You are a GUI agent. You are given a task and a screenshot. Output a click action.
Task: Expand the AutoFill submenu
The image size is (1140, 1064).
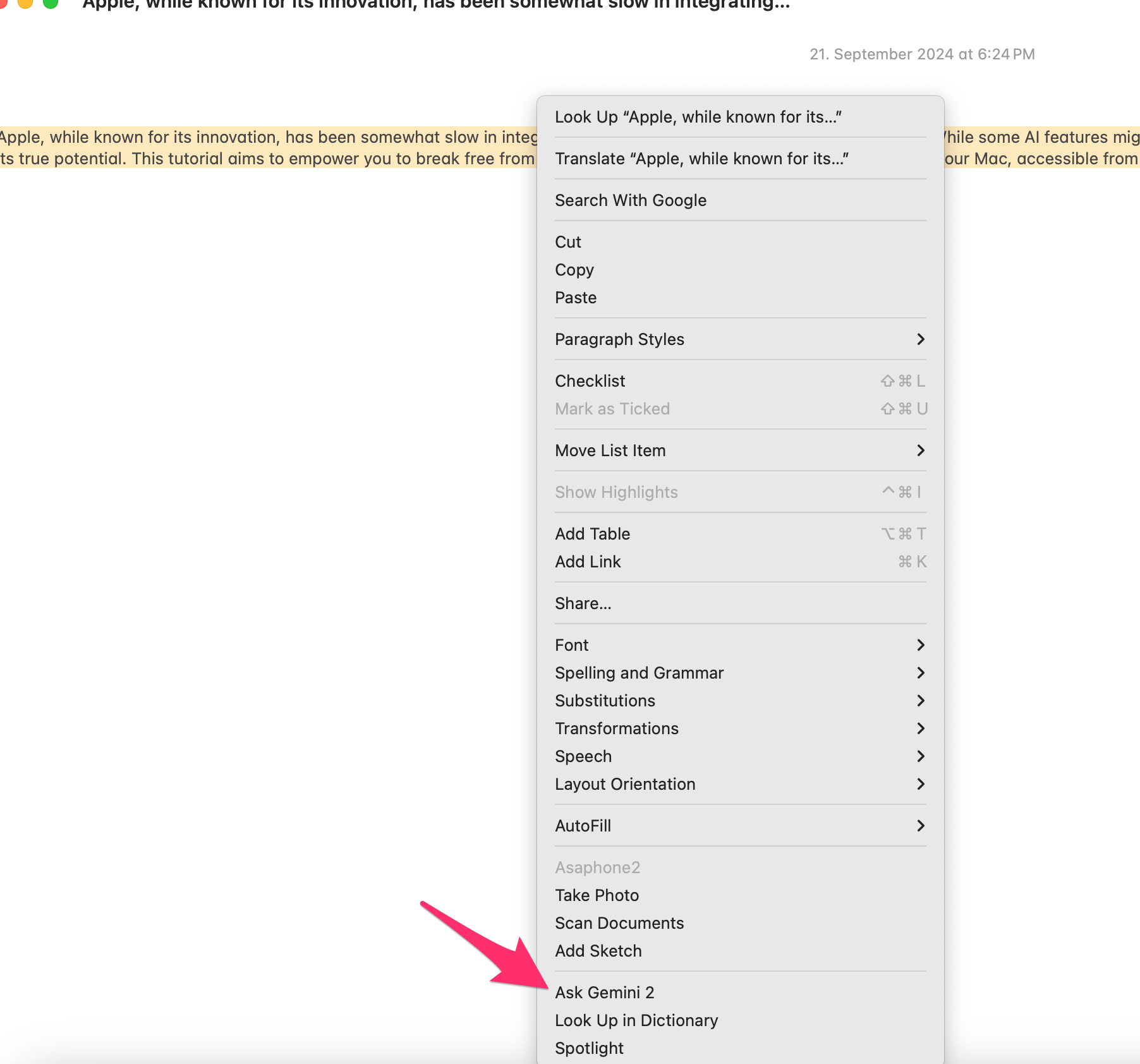pyautogui.click(x=740, y=826)
